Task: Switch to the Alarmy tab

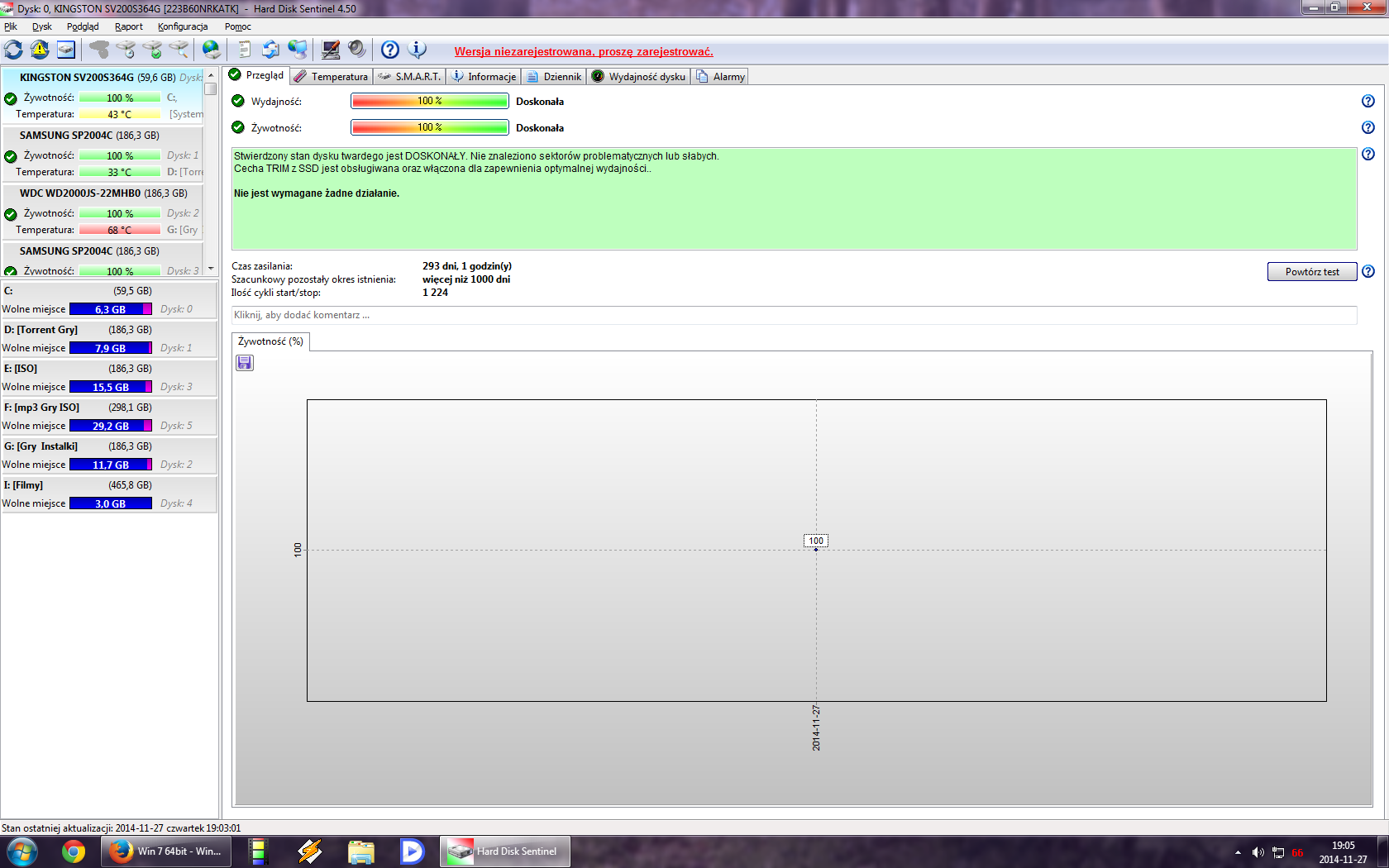Action: [720, 76]
